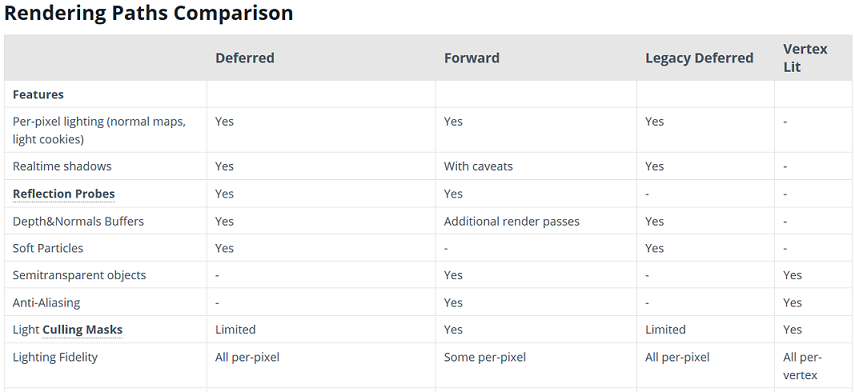Click the Some per-pixel cell
Image resolution: width=855 pixels, height=392 pixels.
click(x=484, y=358)
